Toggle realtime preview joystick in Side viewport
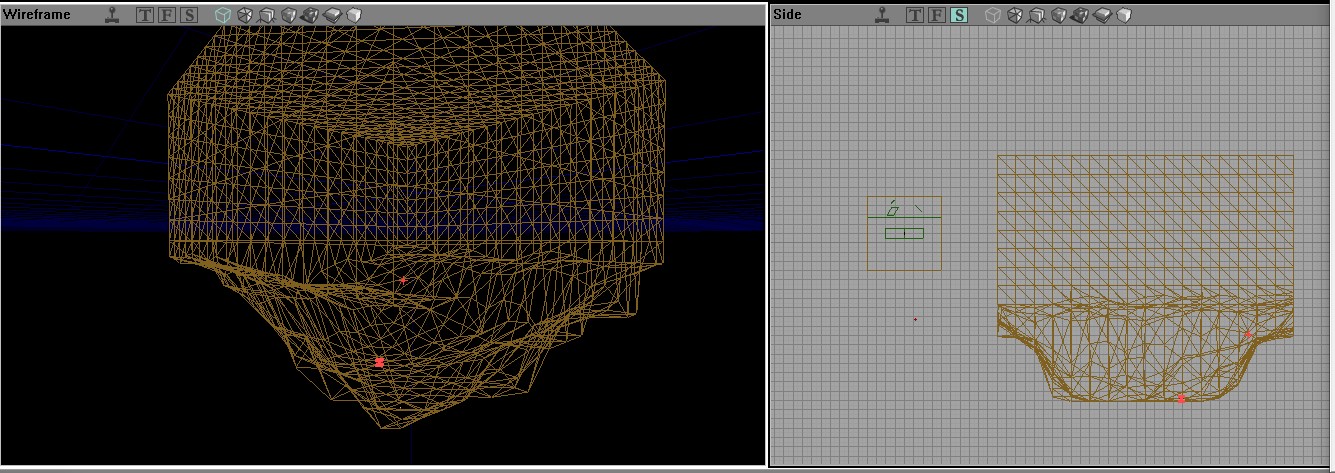The image size is (1335, 473). tap(883, 15)
